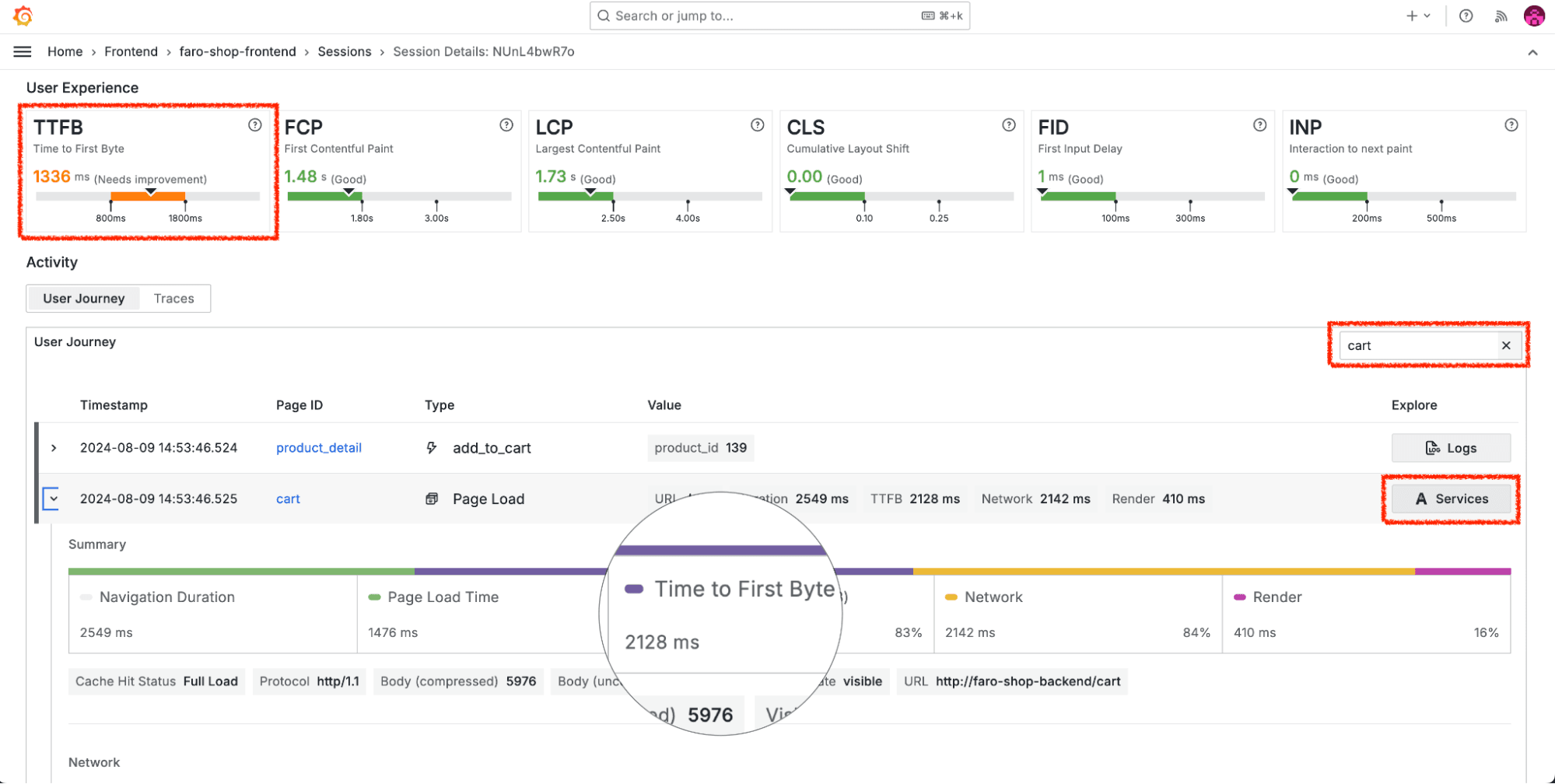Expand the add_to_cart row chevron

pos(53,447)
